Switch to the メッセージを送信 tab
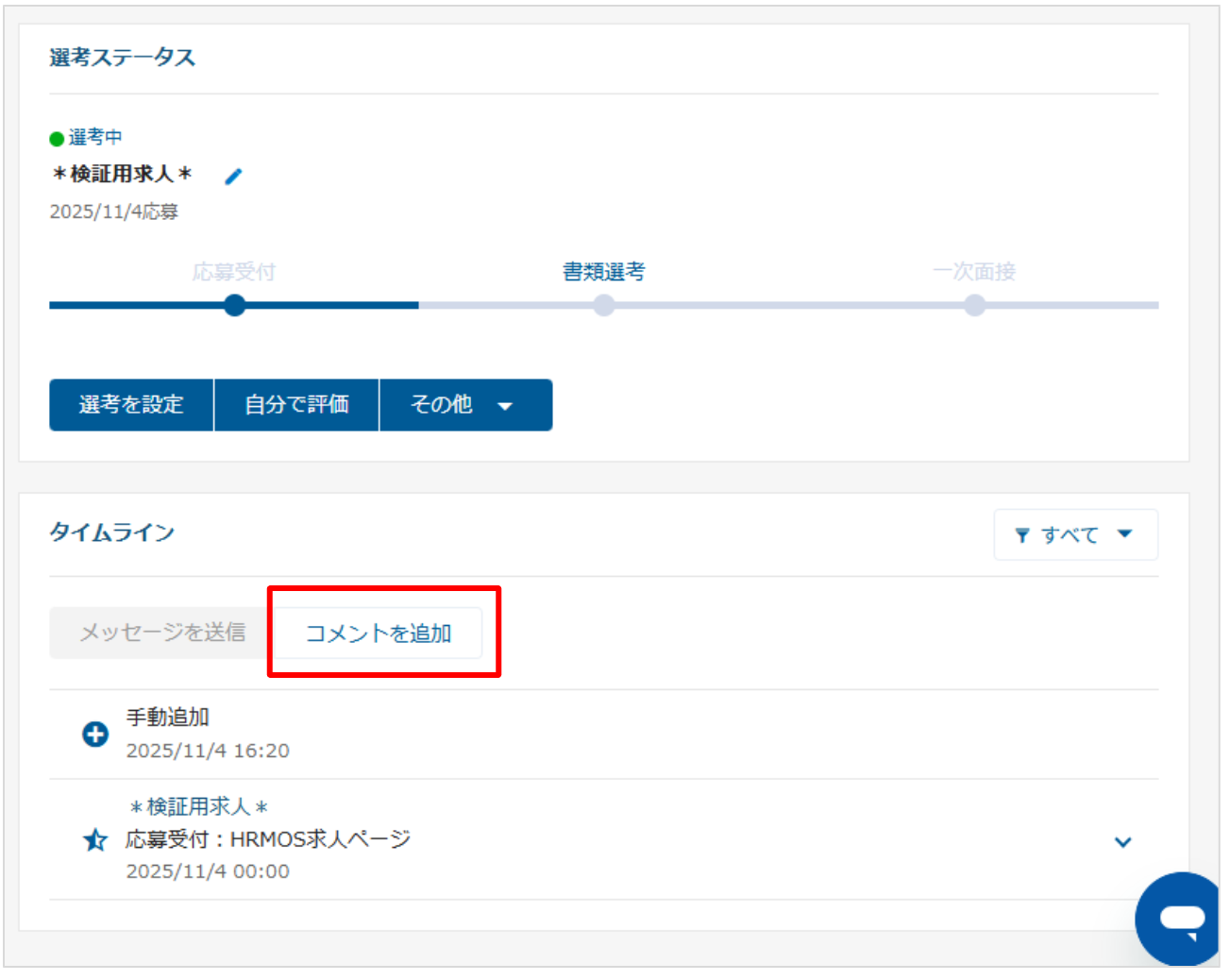This screenshot has width=1230, height=980. click(x=162, y=633)
